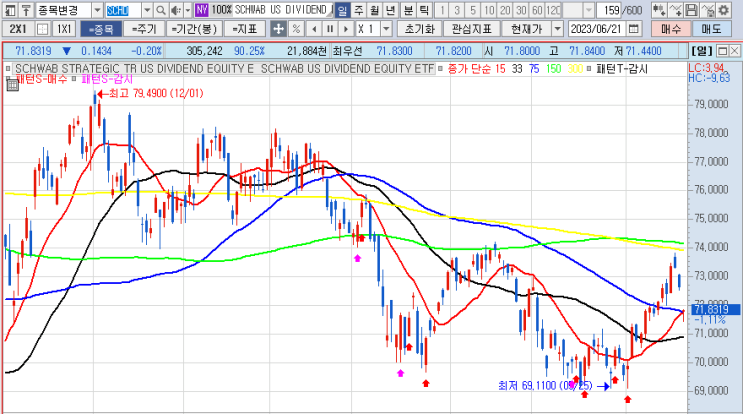Select the 분 minute chart tab
The height and width of the screenshot is (414, 743).
click(x=408, y=10)
